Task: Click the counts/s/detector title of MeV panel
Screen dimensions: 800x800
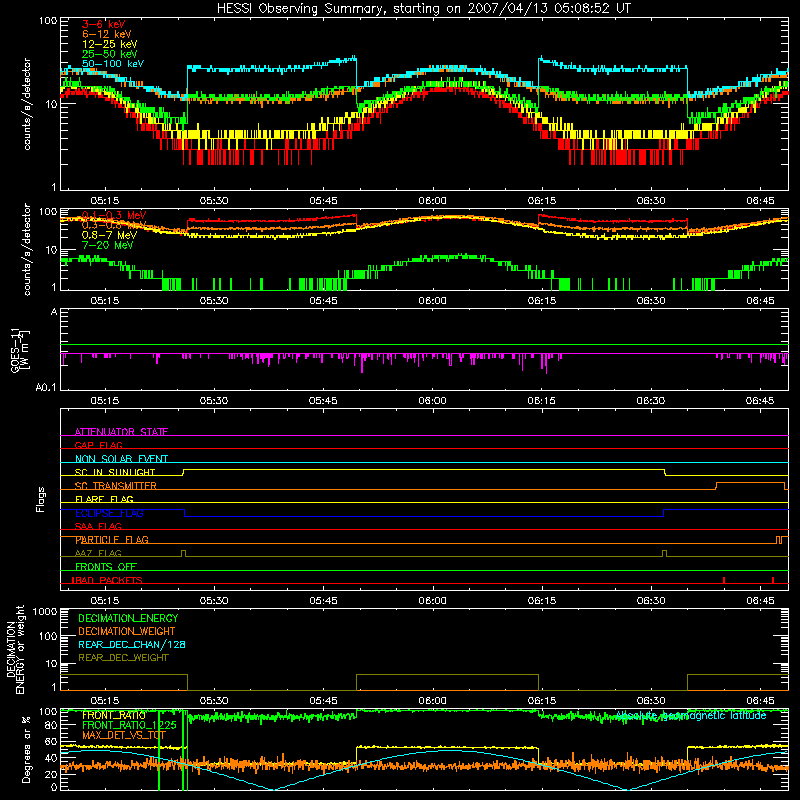Action: tap(27, 249)
